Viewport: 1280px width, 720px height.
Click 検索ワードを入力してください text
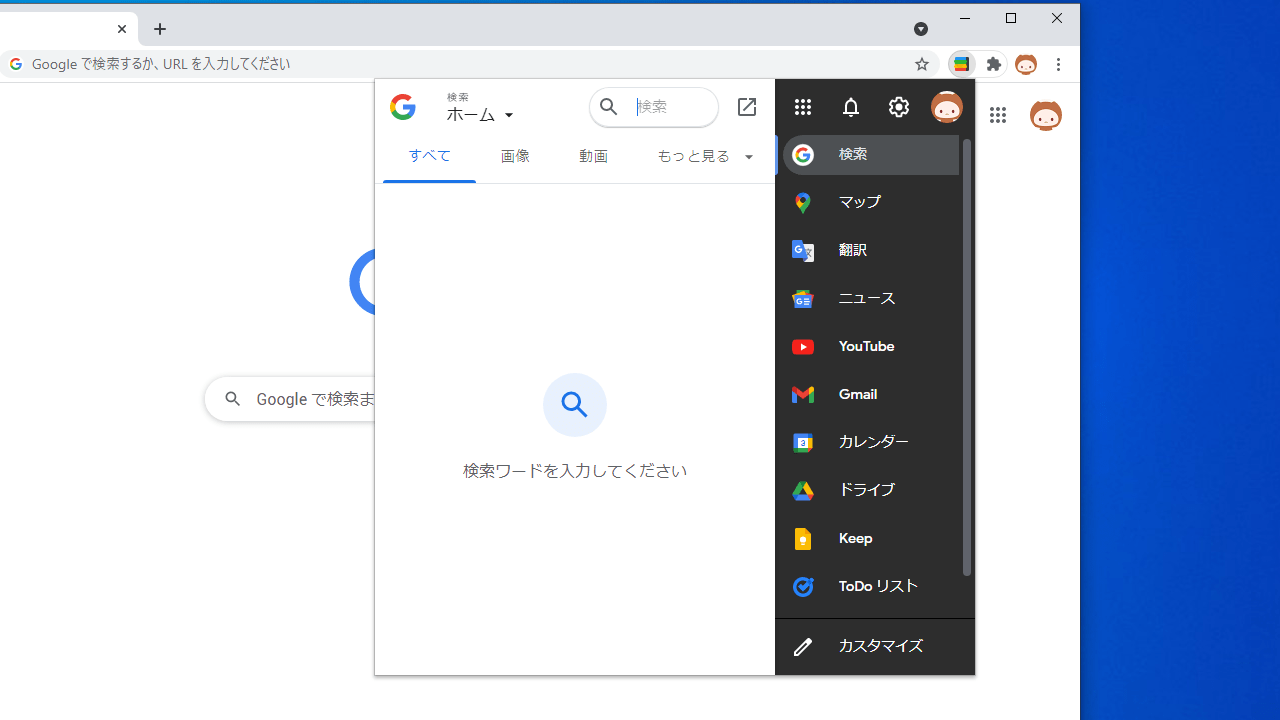pyautogui.click(x=575, y=471)
